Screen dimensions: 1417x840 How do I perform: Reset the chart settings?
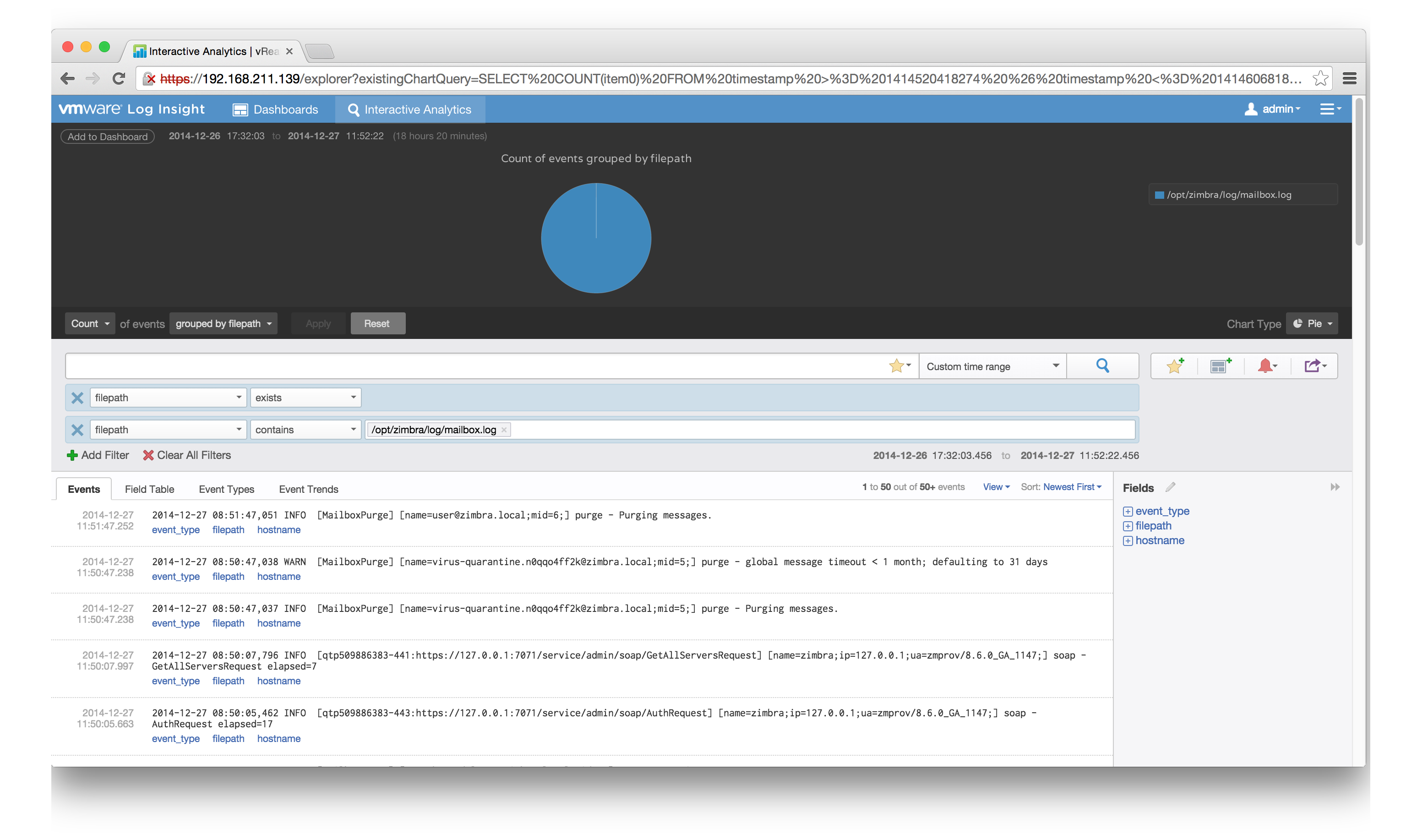click(377, 324)
